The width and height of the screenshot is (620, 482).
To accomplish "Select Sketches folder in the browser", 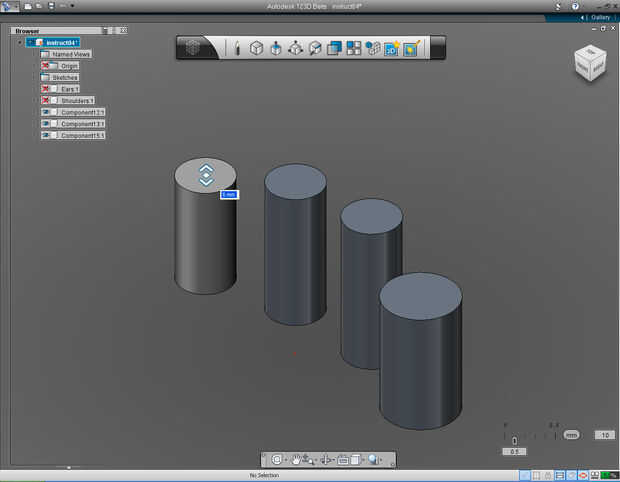I will [x=64, y=77].
